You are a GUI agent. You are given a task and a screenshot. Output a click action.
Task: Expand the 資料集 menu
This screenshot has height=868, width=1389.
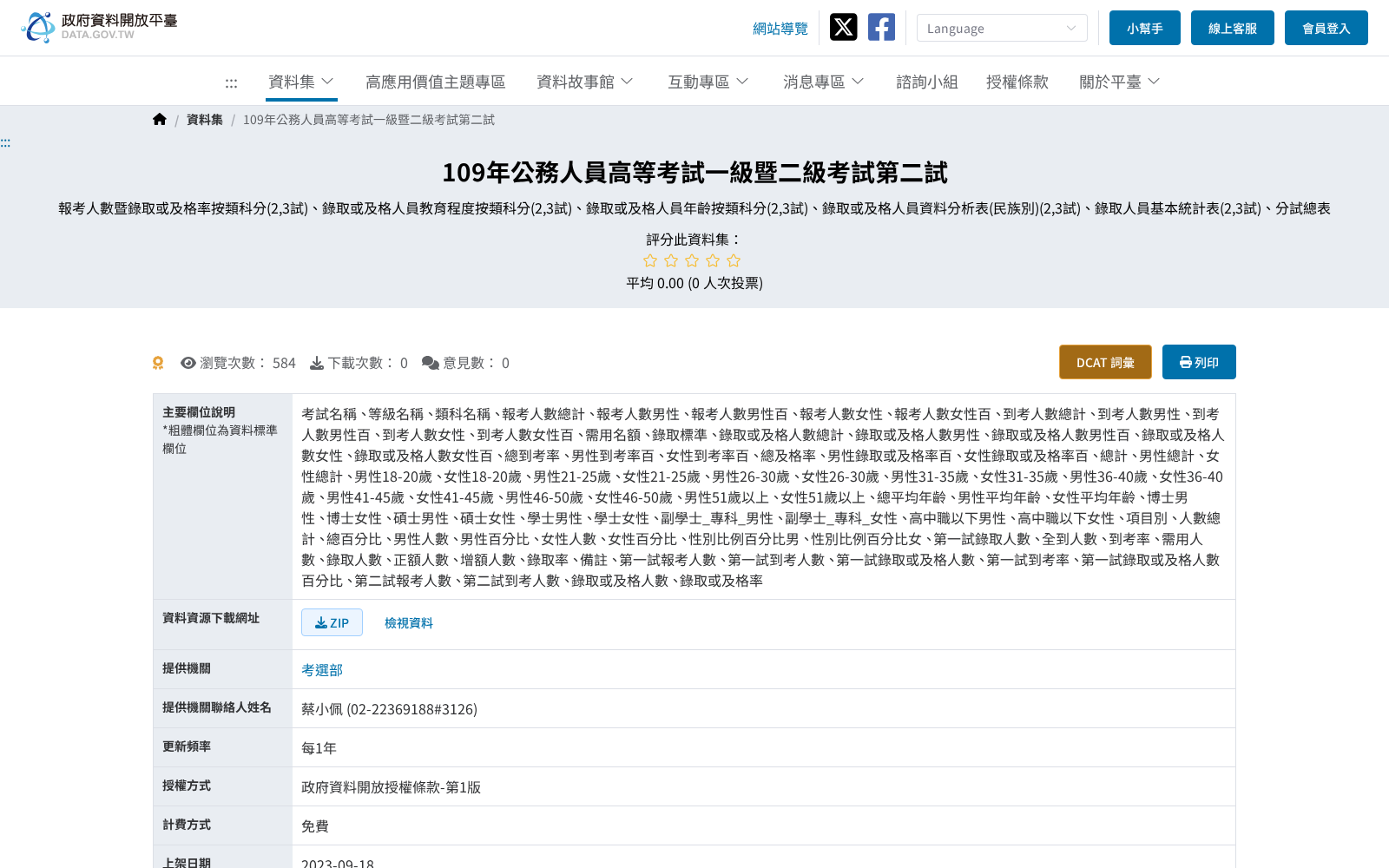(x=301, y=82)
